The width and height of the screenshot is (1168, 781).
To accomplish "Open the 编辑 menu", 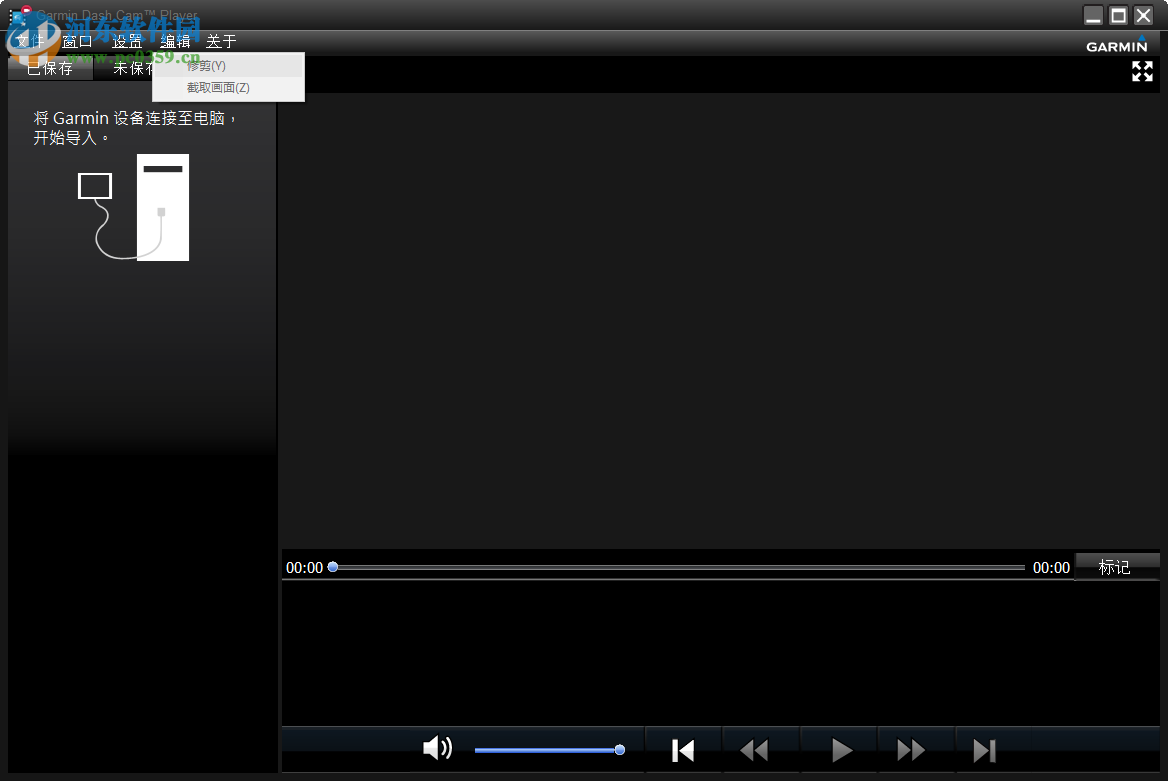I will click(x=175, y=42).
